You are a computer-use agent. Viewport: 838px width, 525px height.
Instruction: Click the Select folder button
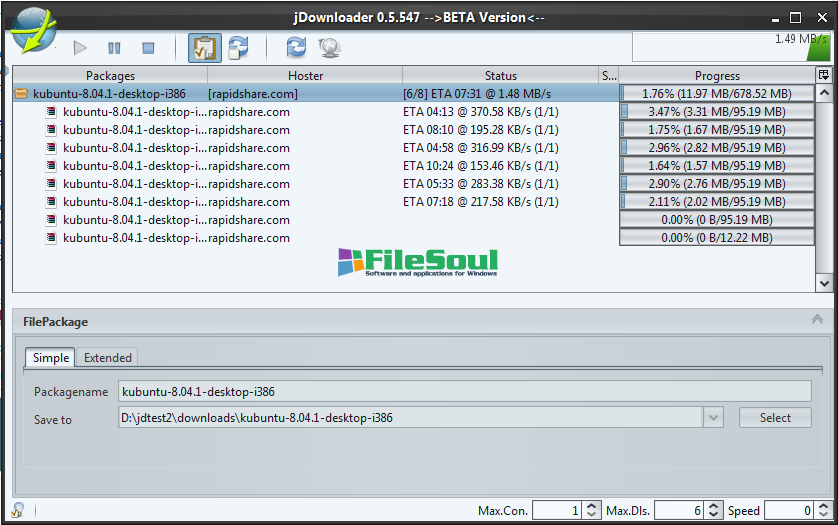click(775, 418)
